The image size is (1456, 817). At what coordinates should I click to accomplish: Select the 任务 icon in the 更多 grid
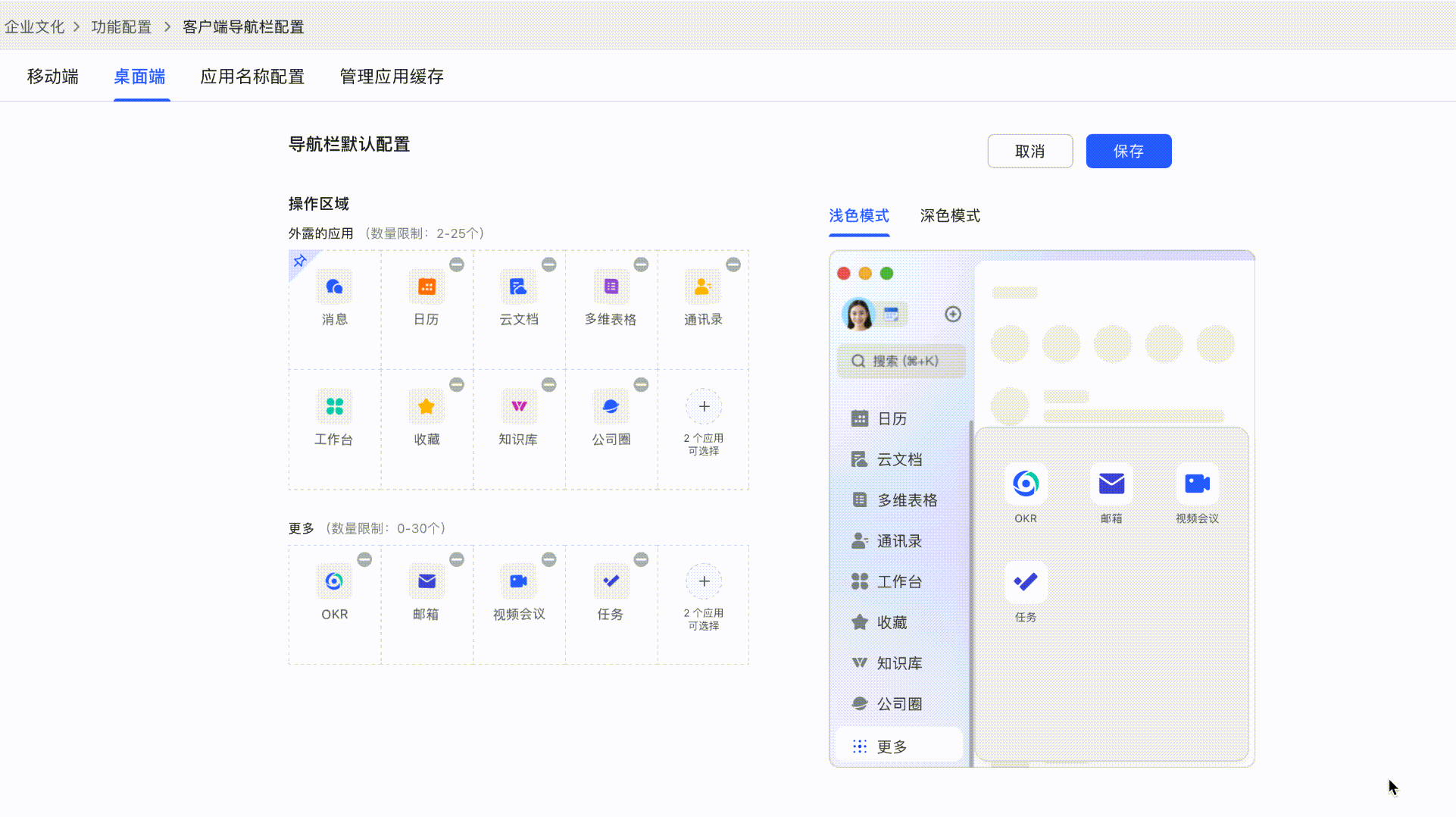(x=611, y=581)
